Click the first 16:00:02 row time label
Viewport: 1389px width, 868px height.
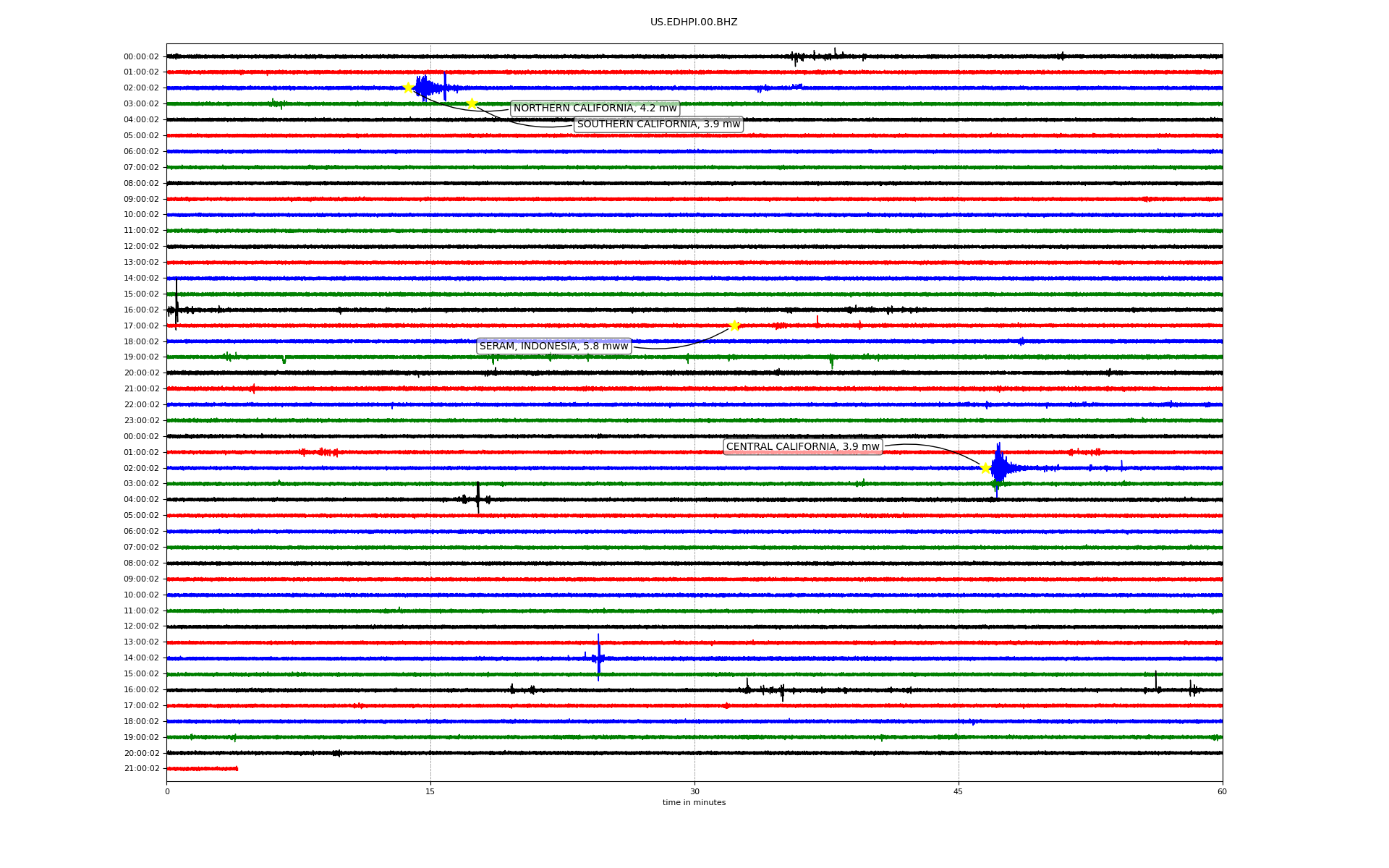pos(141,310)
